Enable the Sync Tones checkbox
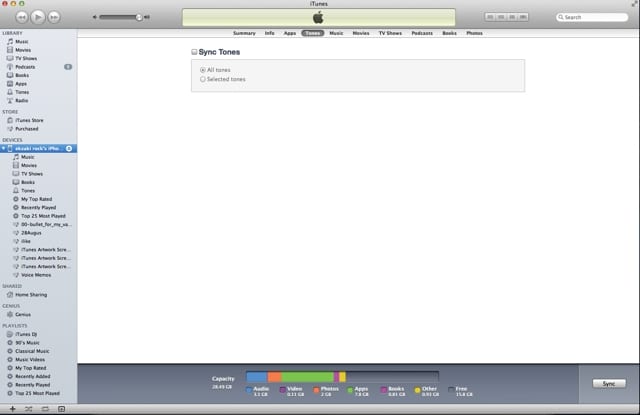 coord(194,52)
